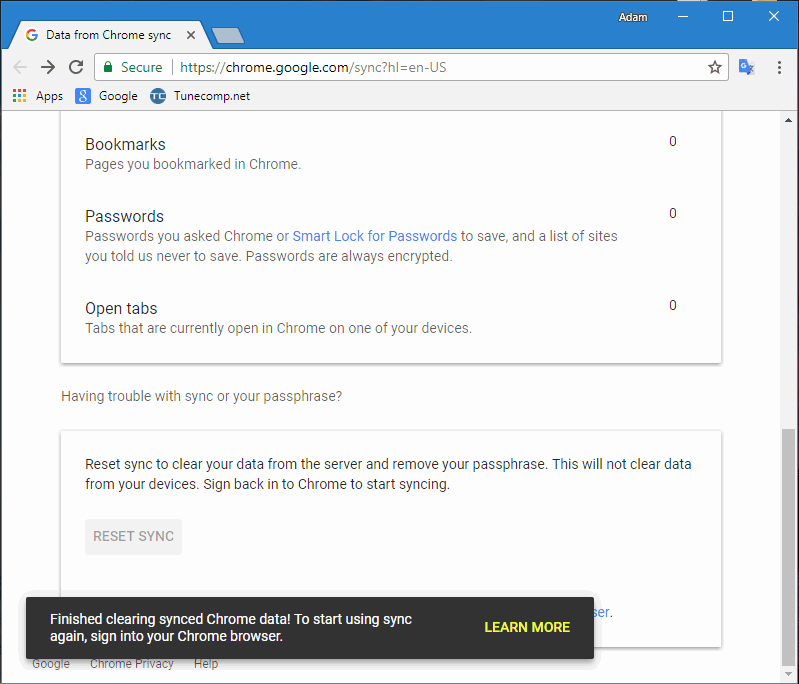Image resolution: width=799 pixels, height=684 pixels.
Task: Follow the Smart Lock for Passwords link
Action: [375, 236]
